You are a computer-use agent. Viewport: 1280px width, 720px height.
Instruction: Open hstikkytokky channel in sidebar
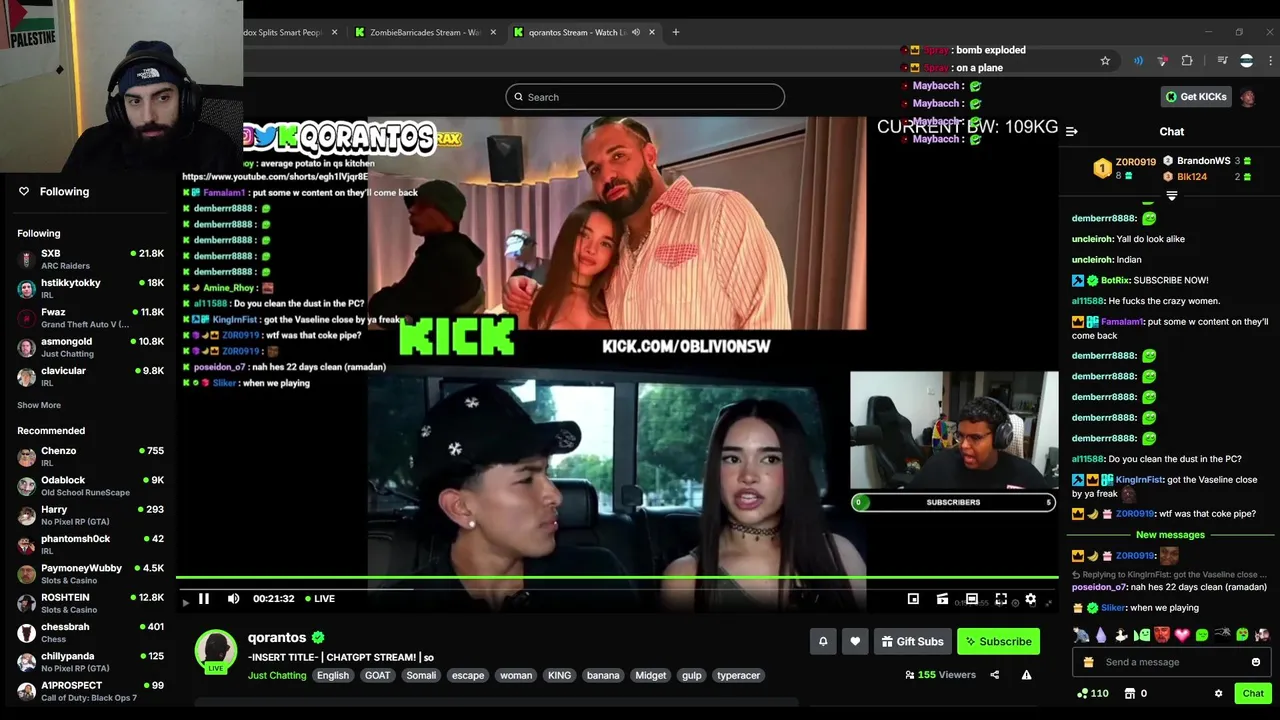coord(90,288)
